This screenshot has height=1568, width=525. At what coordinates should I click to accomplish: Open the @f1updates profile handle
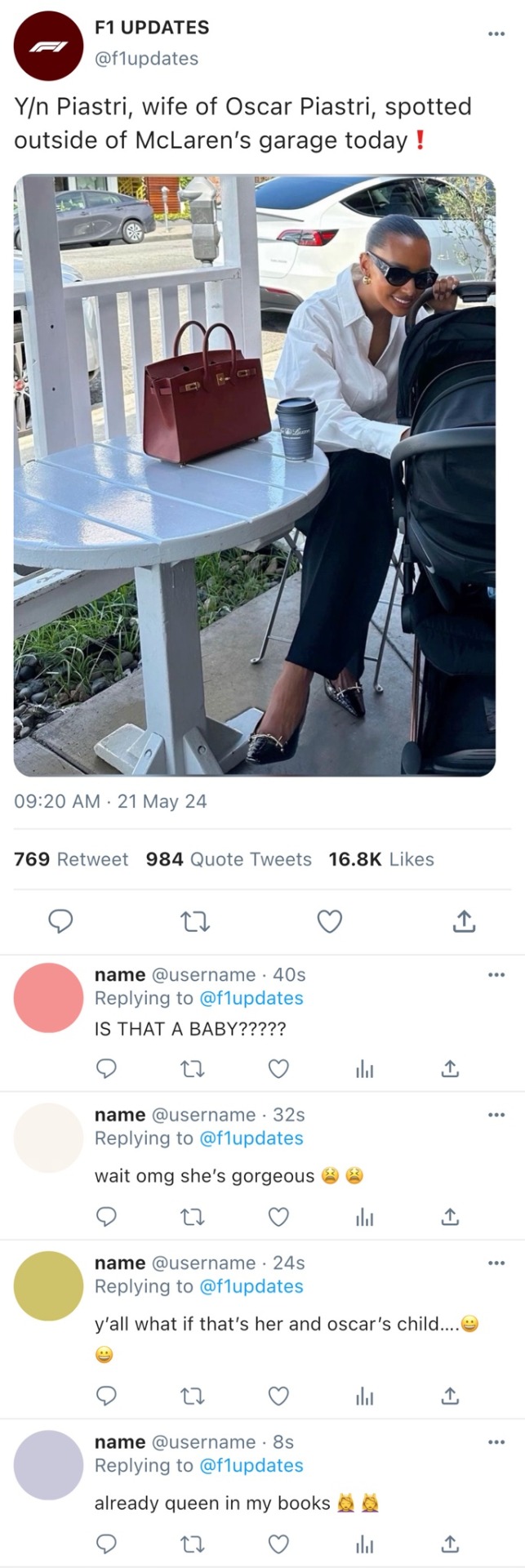click(x=146, y=59)
